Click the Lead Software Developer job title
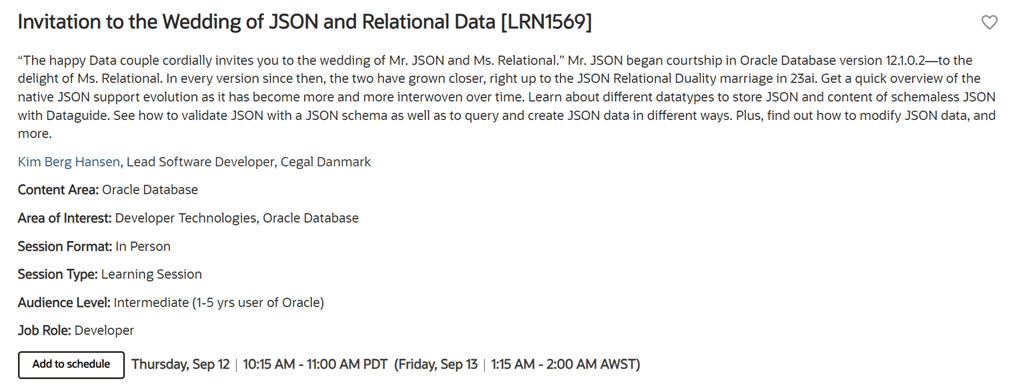 (x=200, y=162)
